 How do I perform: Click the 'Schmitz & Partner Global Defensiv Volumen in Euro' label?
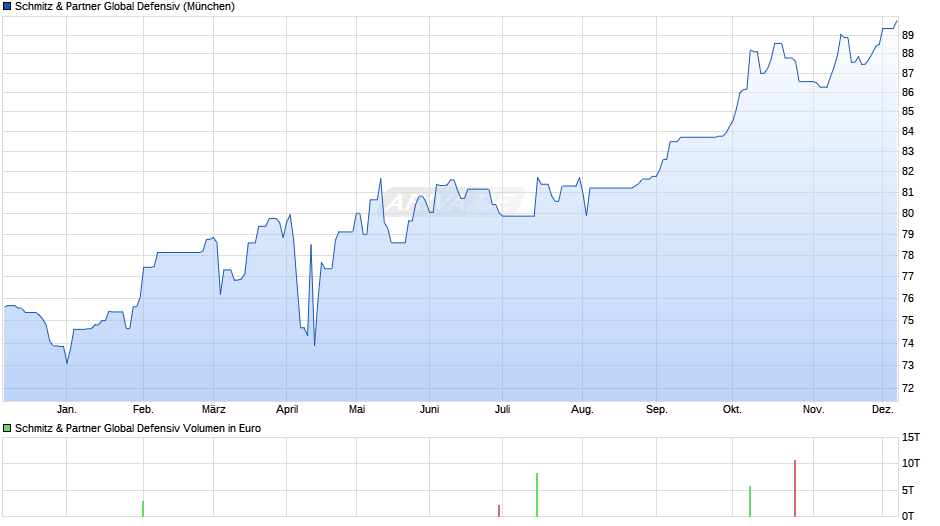(138, 428)
